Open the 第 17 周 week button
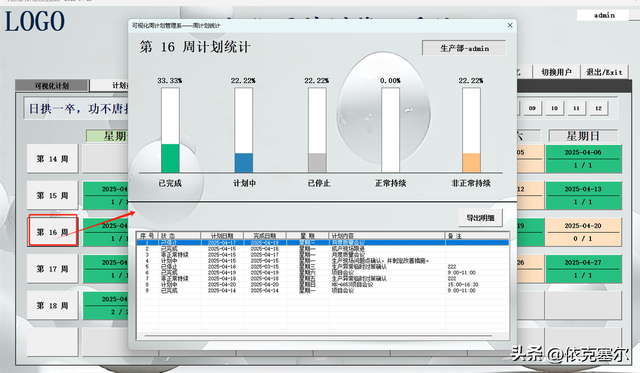 coord(52,269)
